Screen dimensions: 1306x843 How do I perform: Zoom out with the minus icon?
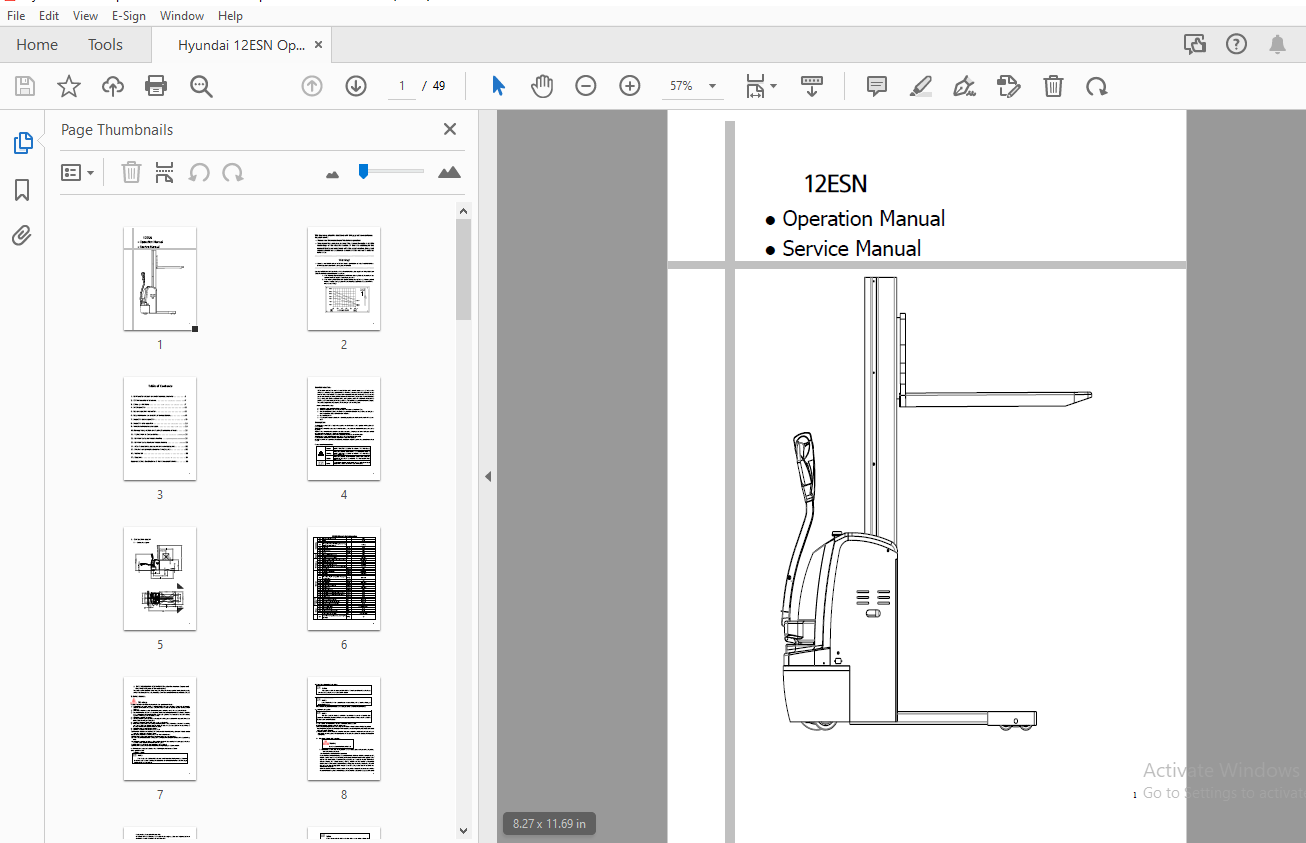tap(586, 86)
